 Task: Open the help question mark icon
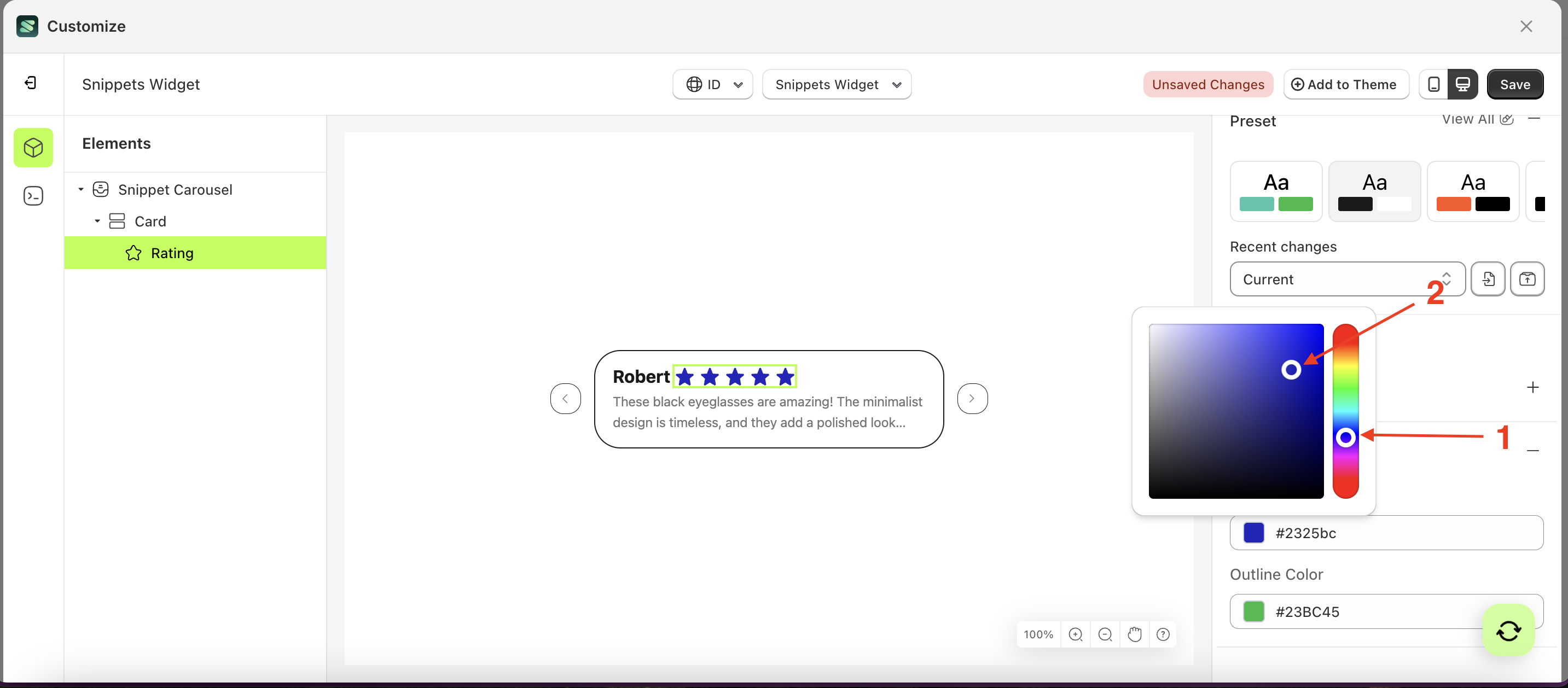pos(1163,634)
